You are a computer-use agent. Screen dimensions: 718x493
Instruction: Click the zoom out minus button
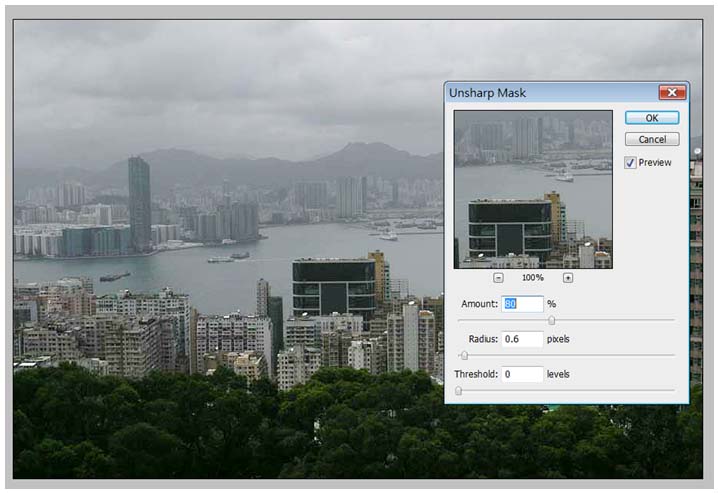point(498,277)
